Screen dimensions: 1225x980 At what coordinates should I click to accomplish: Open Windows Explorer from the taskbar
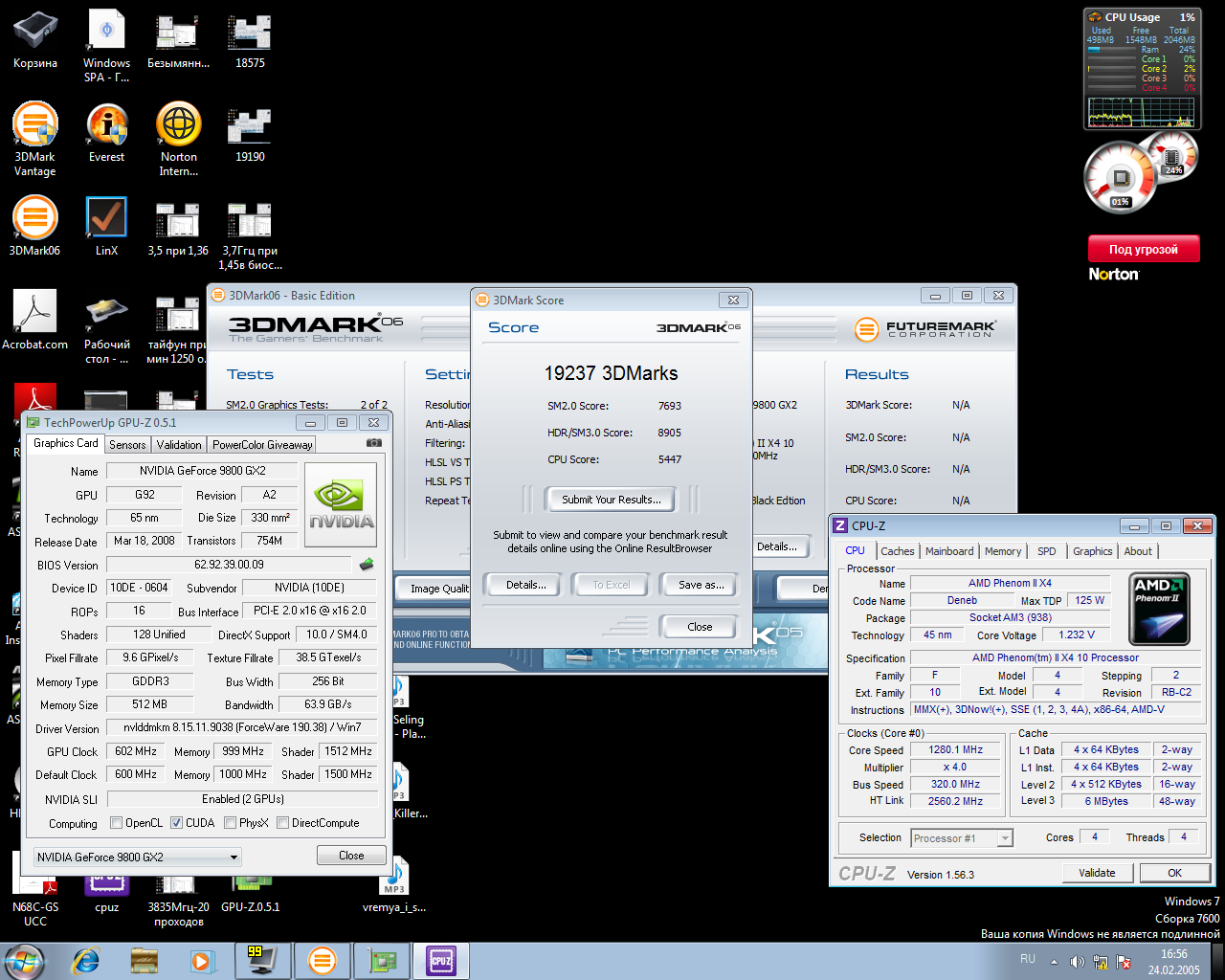coord(145,961)
